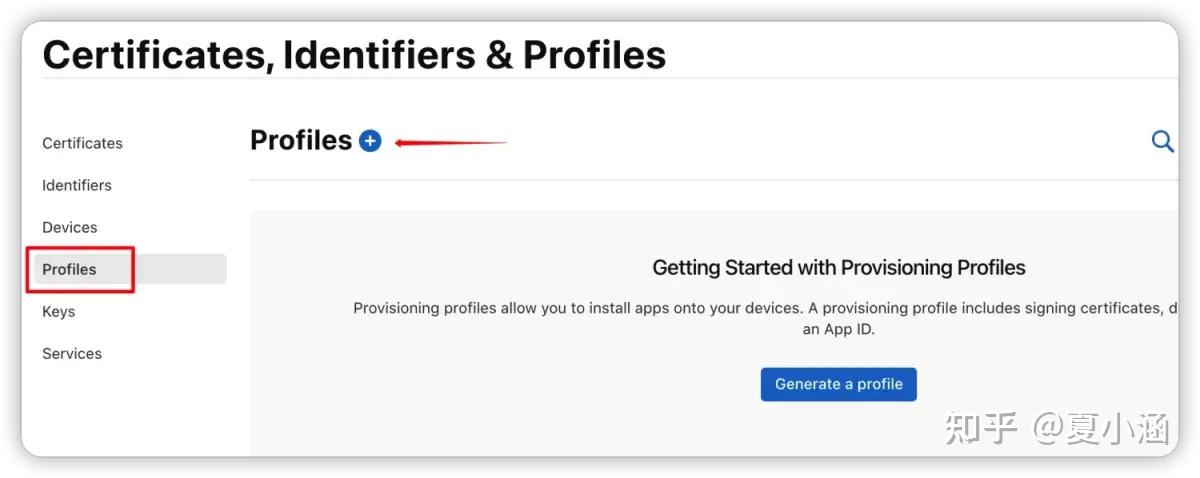
Task: Click the Profiles main section heading
Action: tap(301, 141)
